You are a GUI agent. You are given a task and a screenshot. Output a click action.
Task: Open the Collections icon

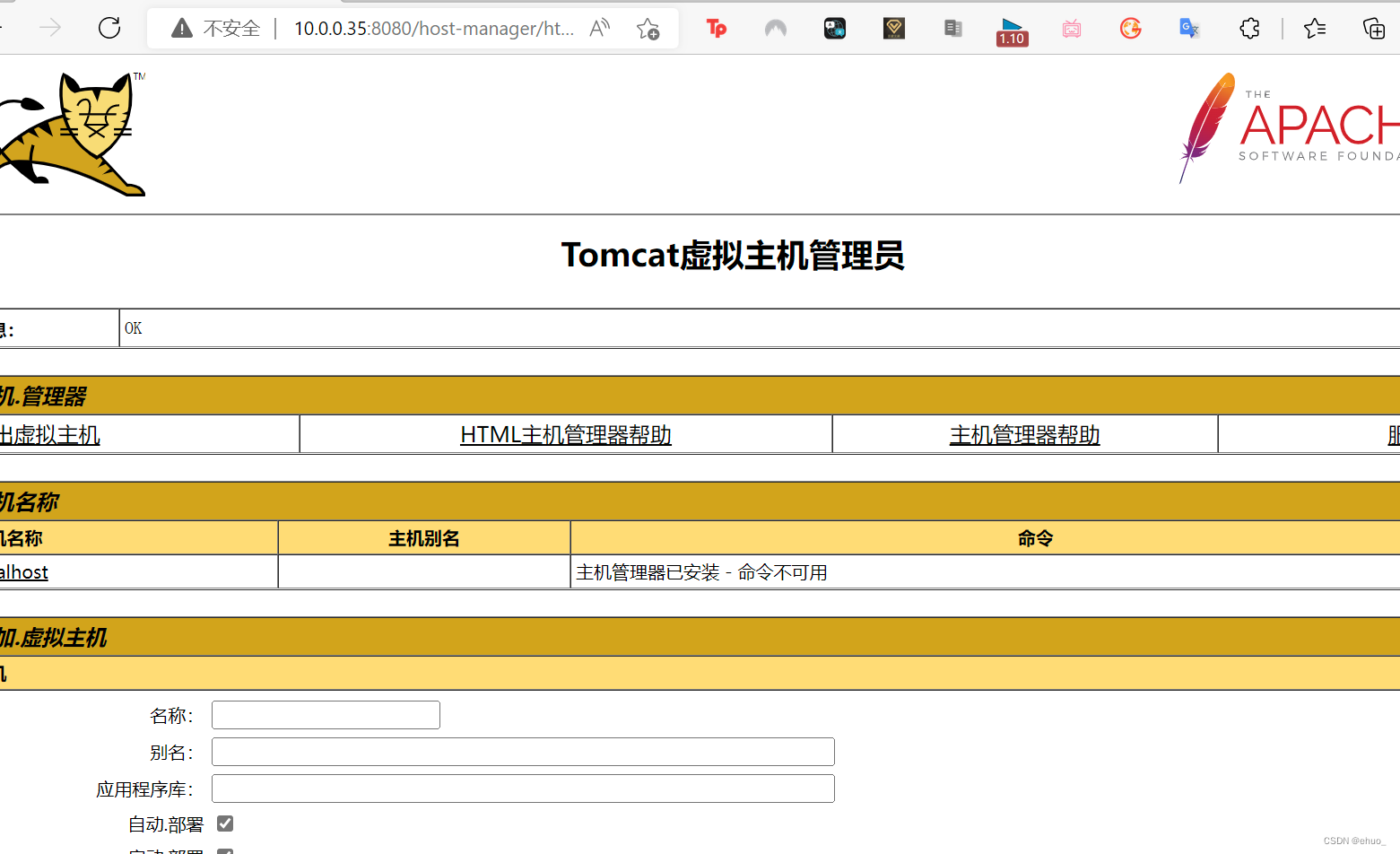pyautogui.click(x=1374, y=29)
